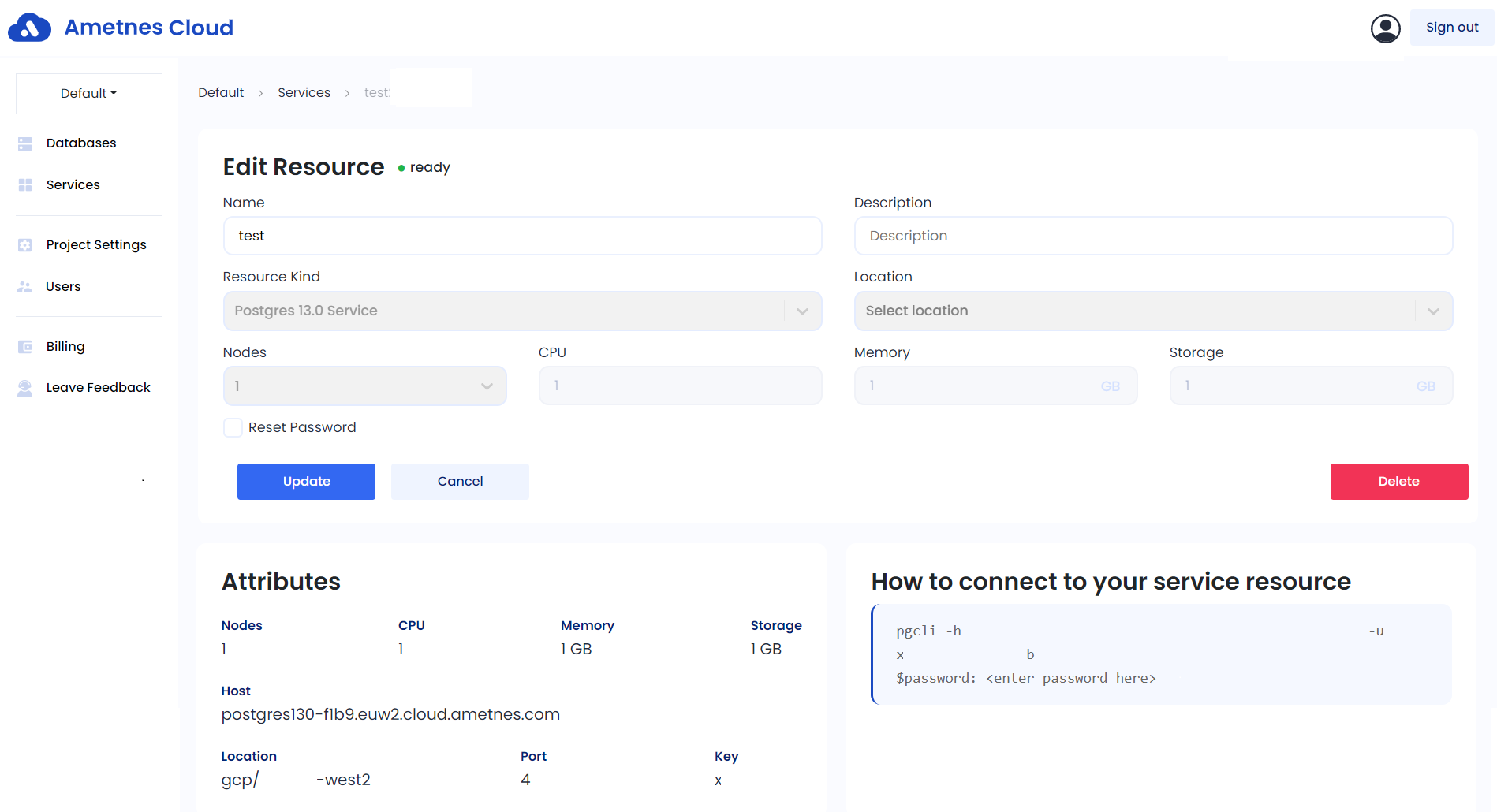Enable the Reset Password checkbox
The height and width of the screenshot is (812, 1497).
(233, 427)
